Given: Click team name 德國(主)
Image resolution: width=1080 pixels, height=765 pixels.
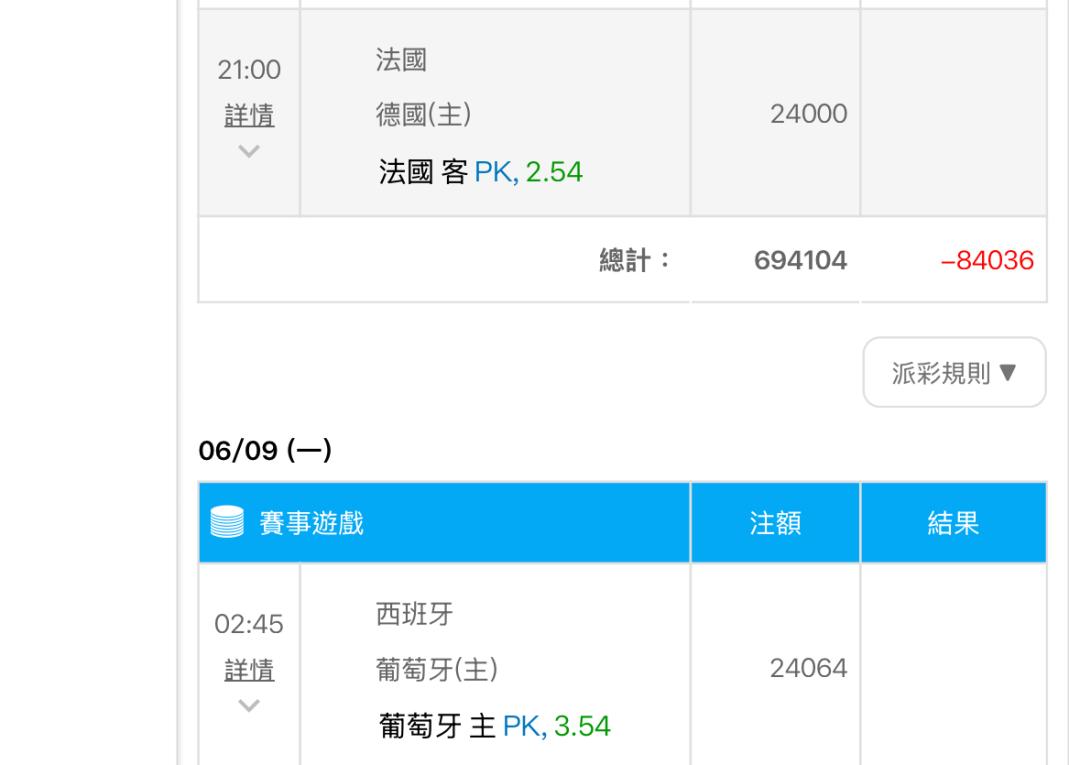Looking at the screenshot, I should coord(424,114).
